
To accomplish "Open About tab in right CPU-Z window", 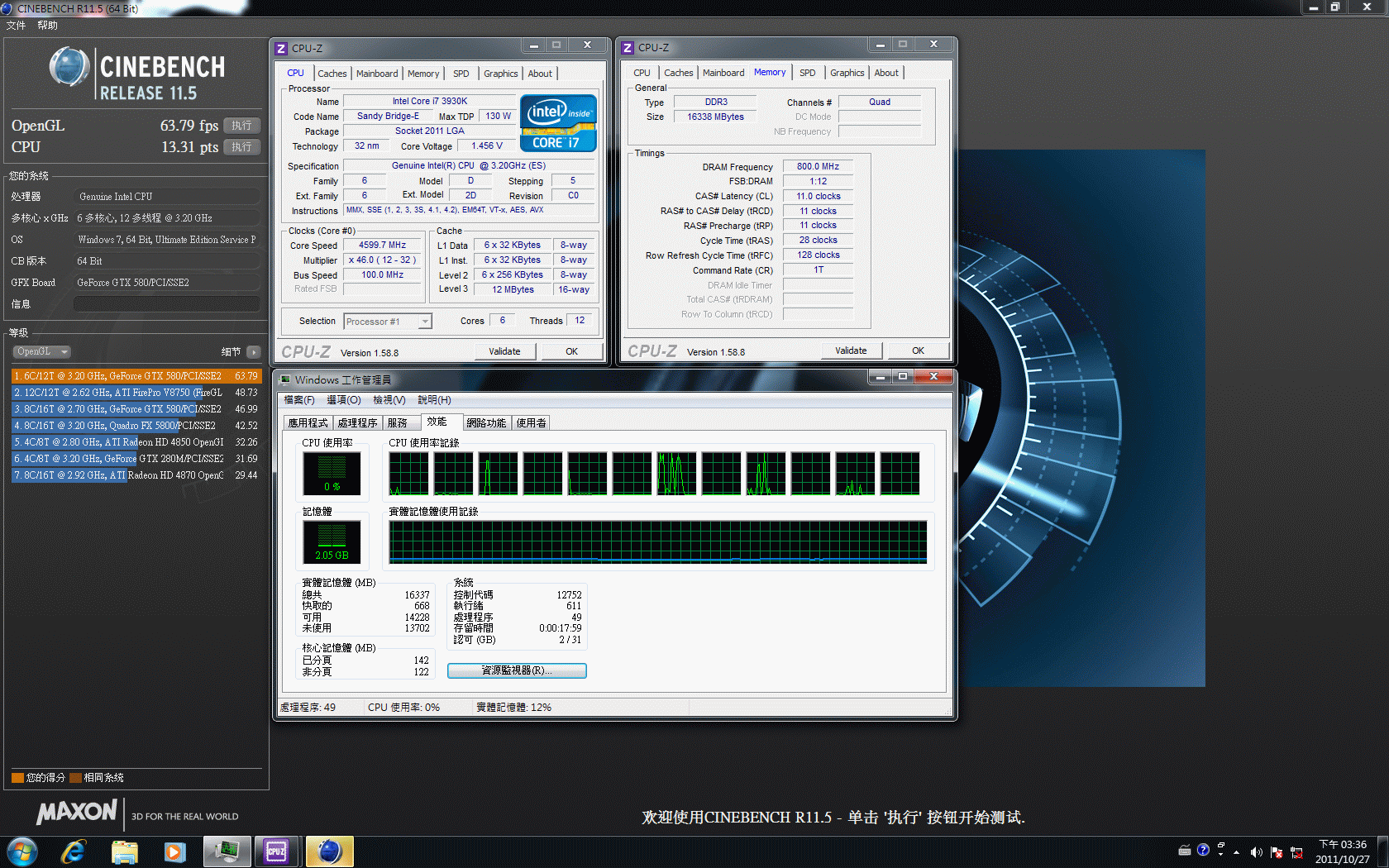I will tap(886, 73).
